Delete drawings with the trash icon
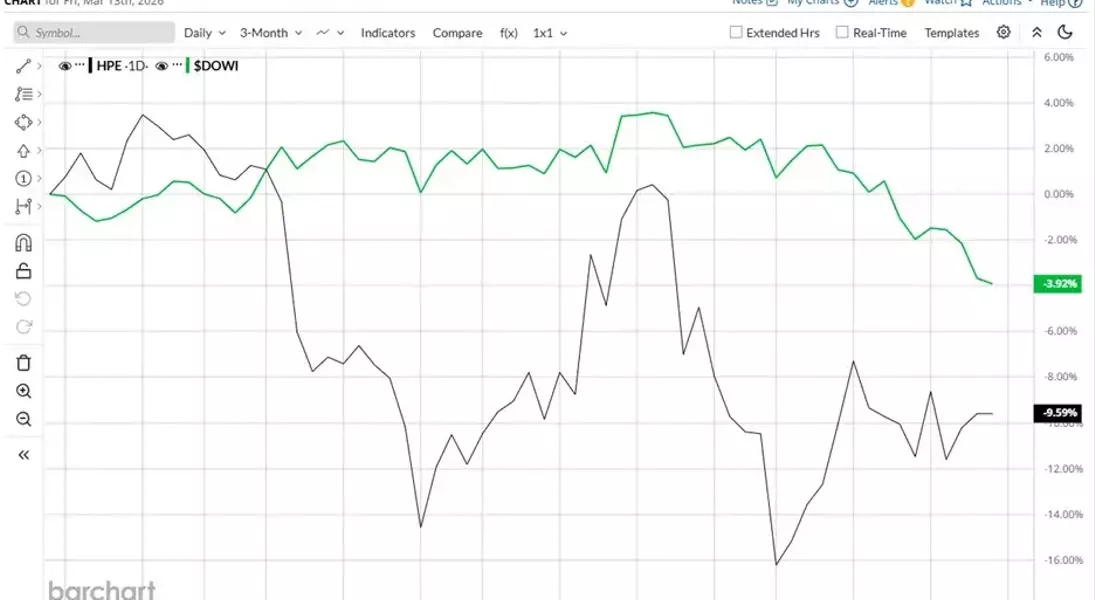The width and height of the screenshot is (1095, 600). click(x=24, y=363)
